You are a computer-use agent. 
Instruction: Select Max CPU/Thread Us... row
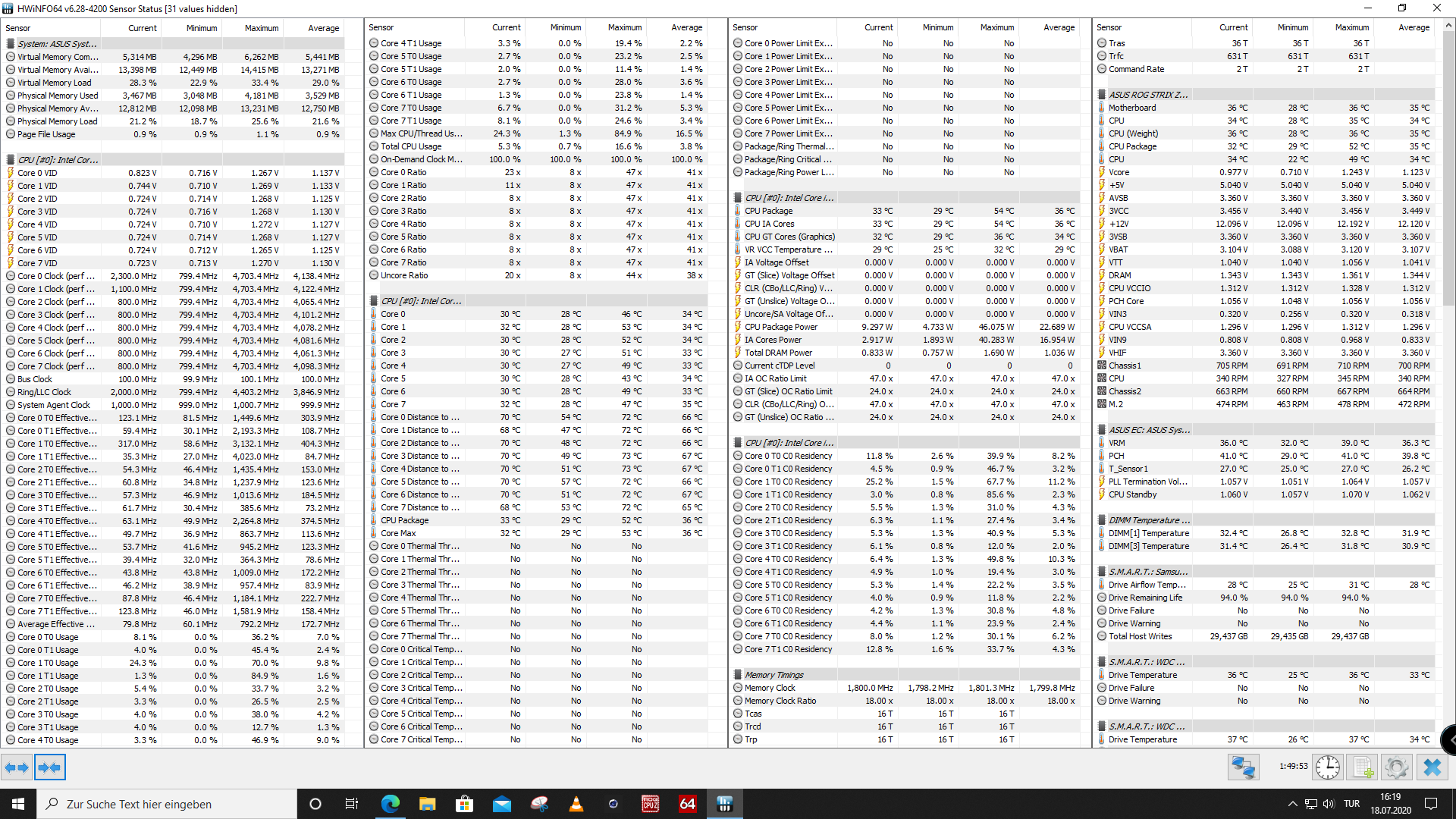pos(538,133)
